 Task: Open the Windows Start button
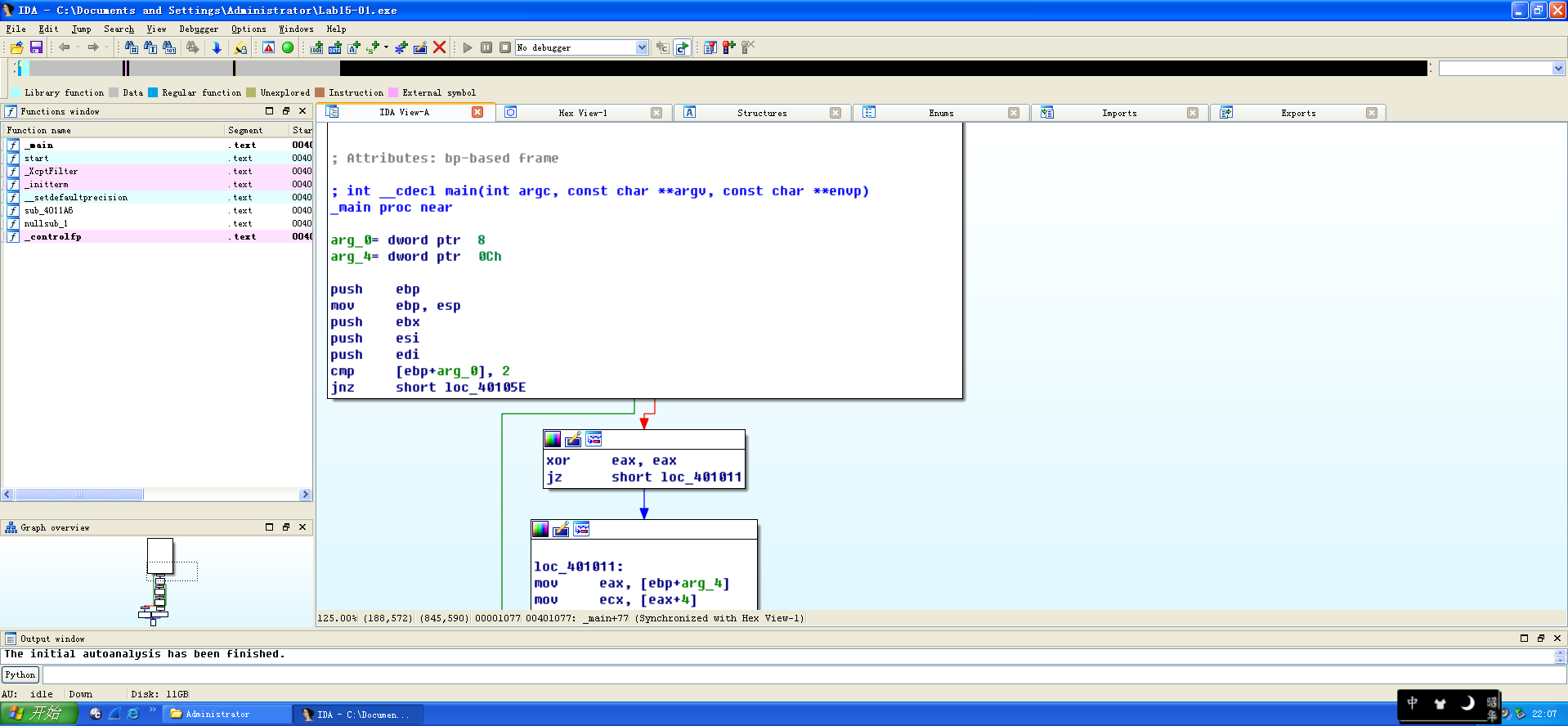38,714
